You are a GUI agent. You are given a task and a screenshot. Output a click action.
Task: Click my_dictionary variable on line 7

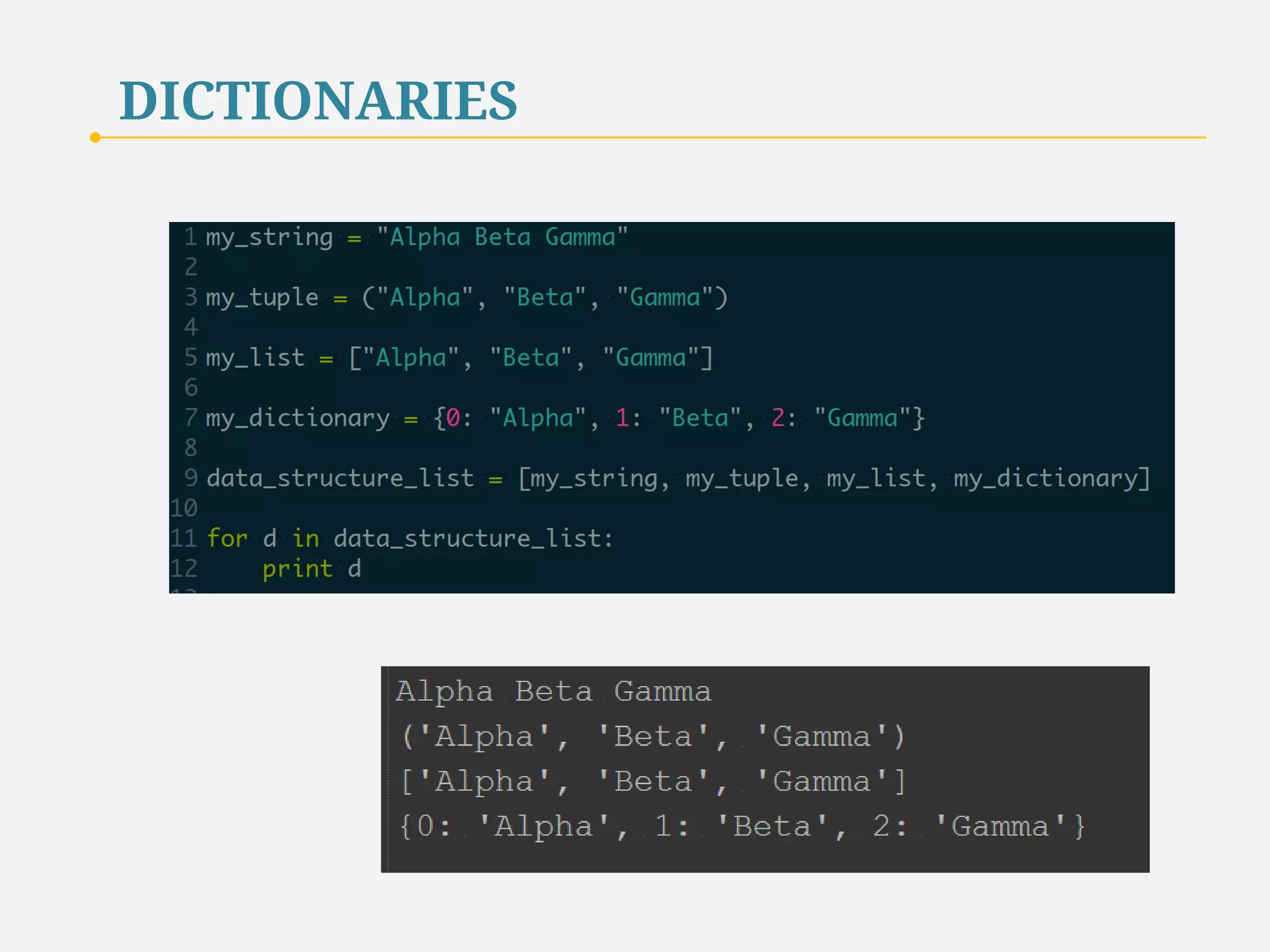(298, 418)
